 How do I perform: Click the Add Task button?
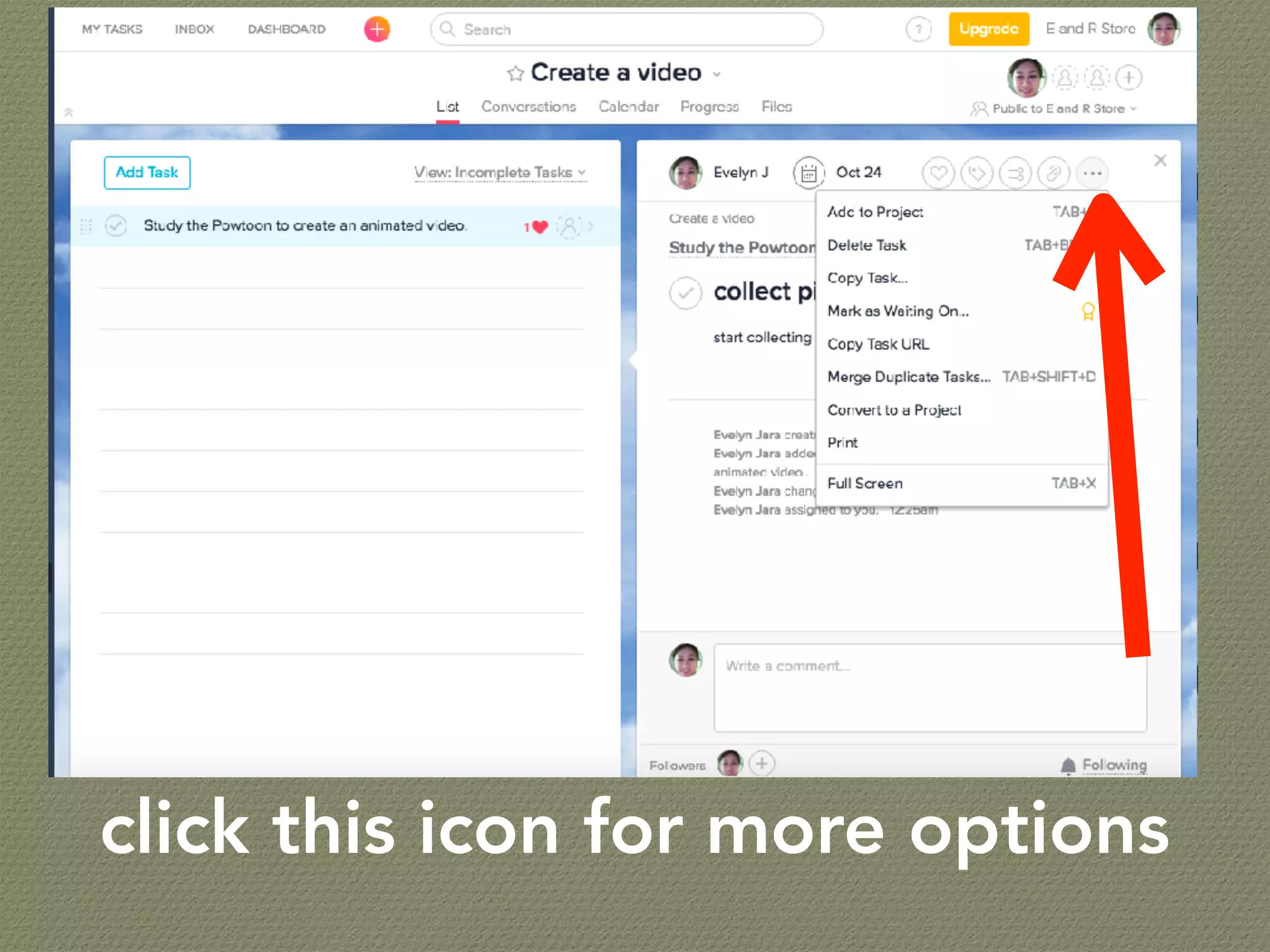click(x=147, y=172)
